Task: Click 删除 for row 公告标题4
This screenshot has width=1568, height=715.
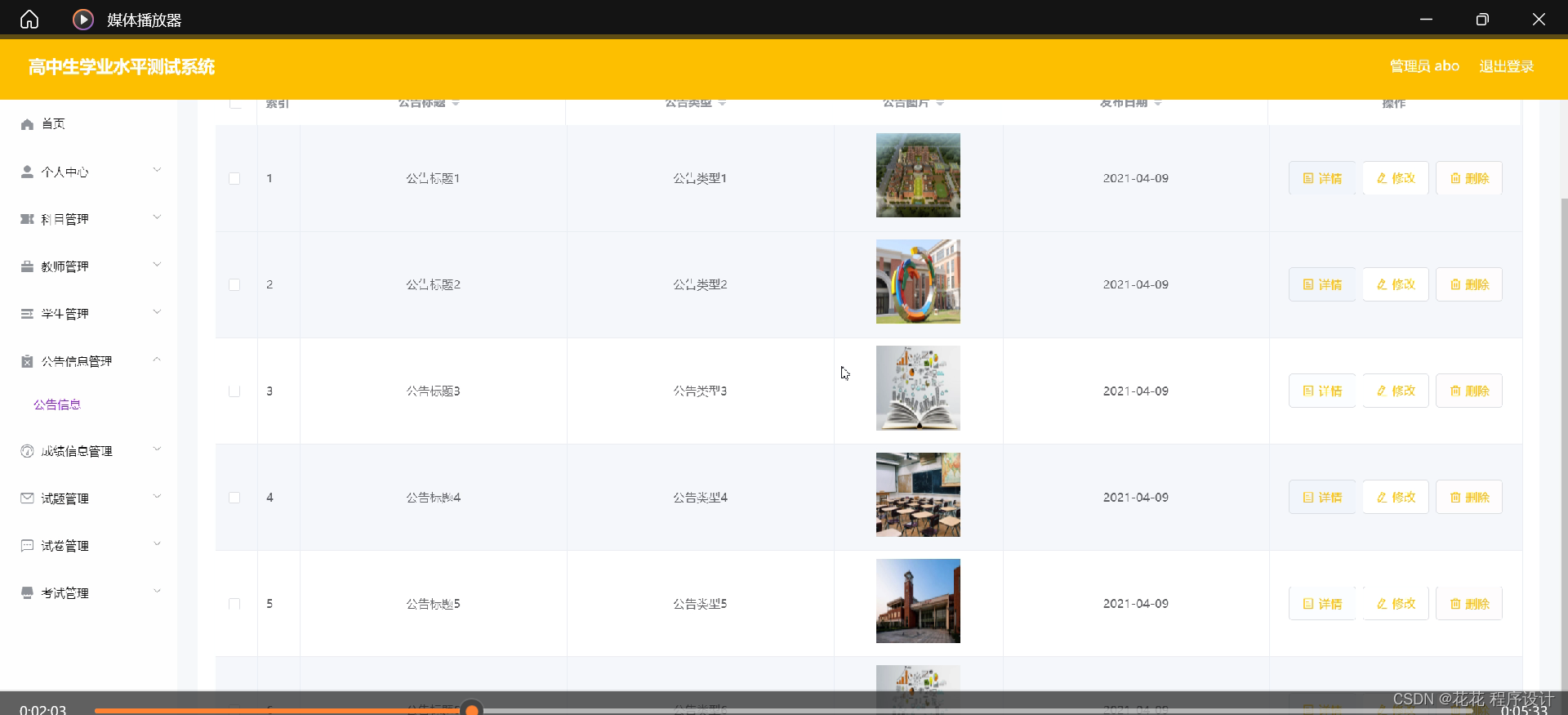Action: 1469,497
